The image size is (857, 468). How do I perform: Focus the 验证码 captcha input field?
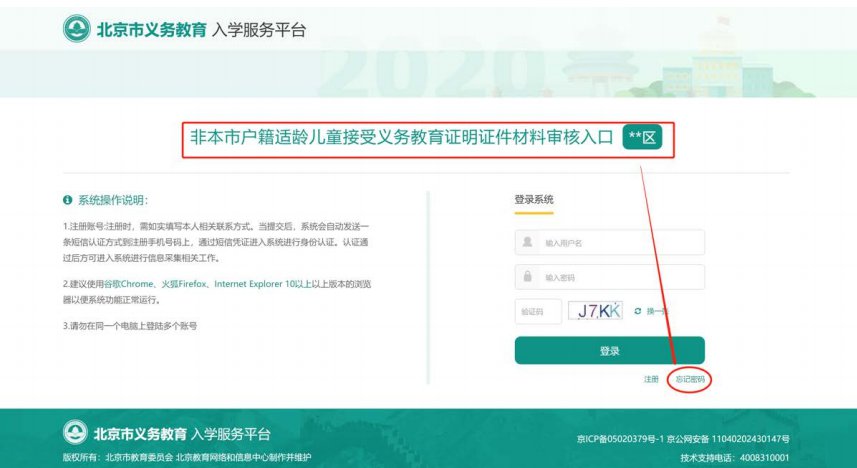coord(538,312)
